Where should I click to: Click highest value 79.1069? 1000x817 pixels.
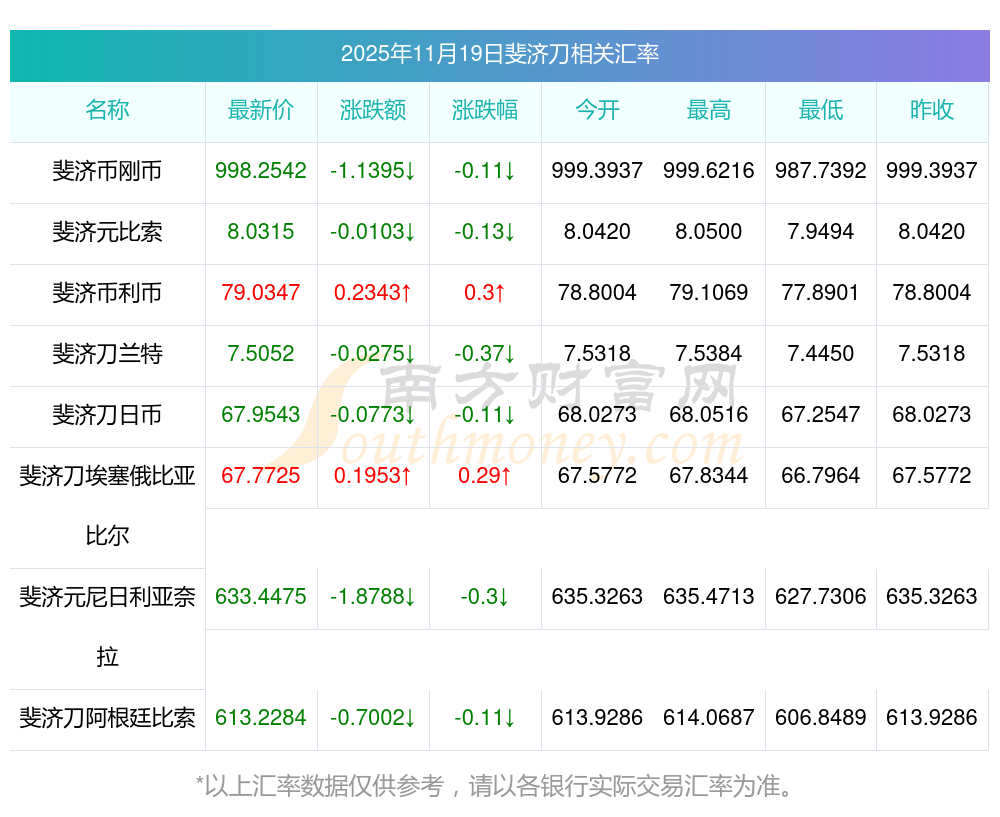709,293
